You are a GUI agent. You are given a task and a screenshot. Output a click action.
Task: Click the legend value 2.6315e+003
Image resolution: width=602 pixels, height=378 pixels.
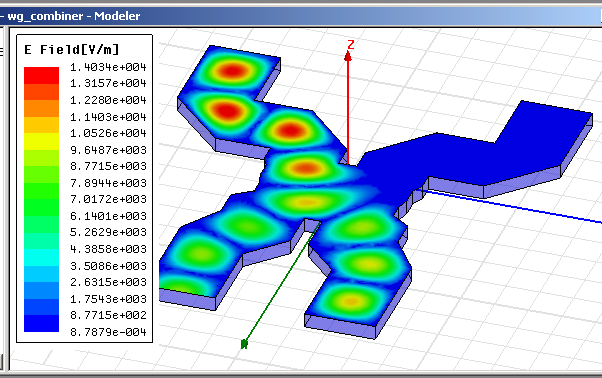click(x=108, y=282)
